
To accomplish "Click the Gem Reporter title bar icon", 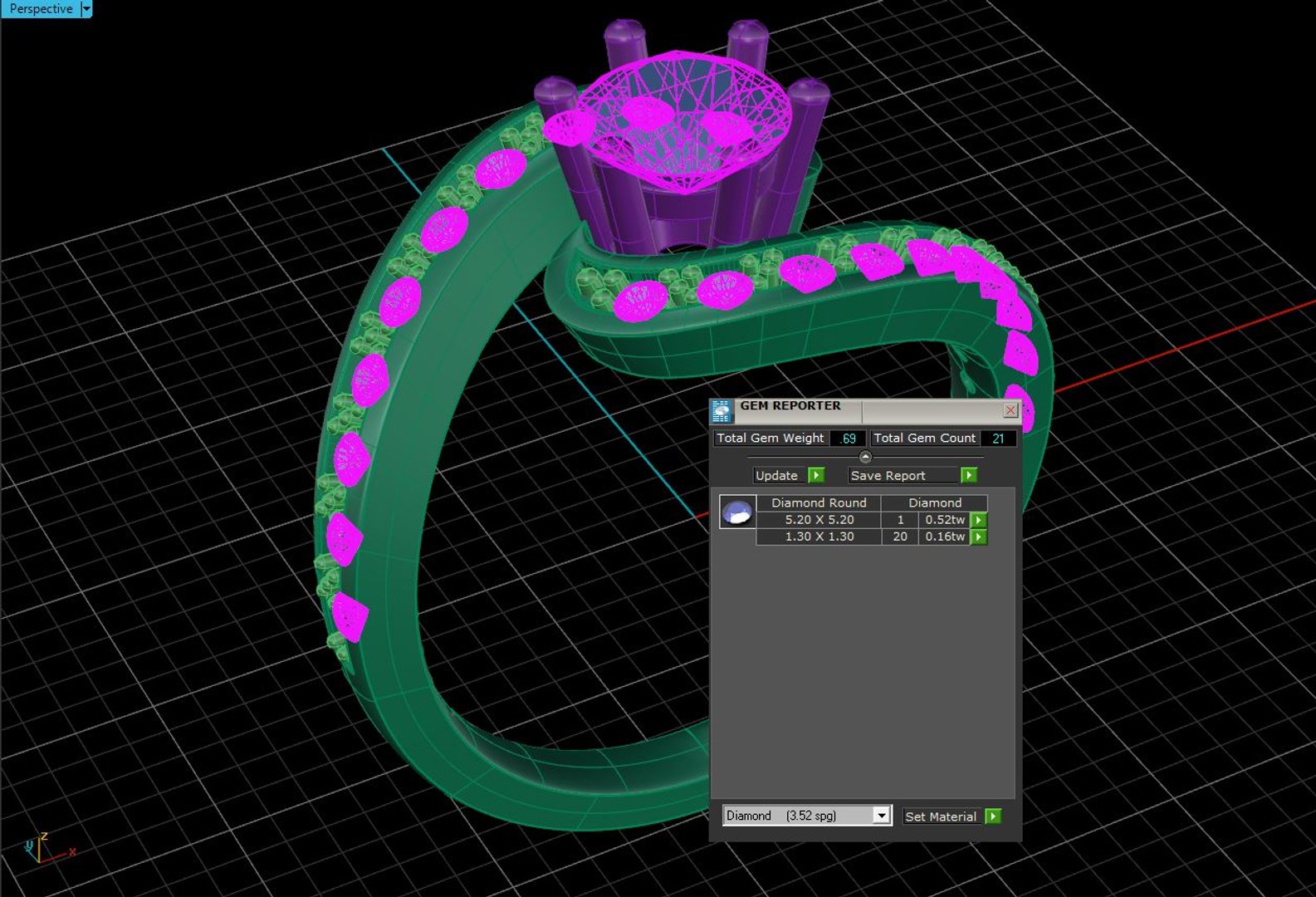I will pos(721,410).
